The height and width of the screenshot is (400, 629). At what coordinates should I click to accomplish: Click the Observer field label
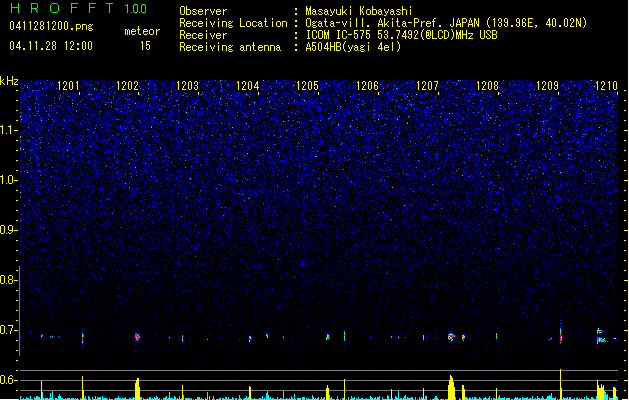(x=203, y=11)
